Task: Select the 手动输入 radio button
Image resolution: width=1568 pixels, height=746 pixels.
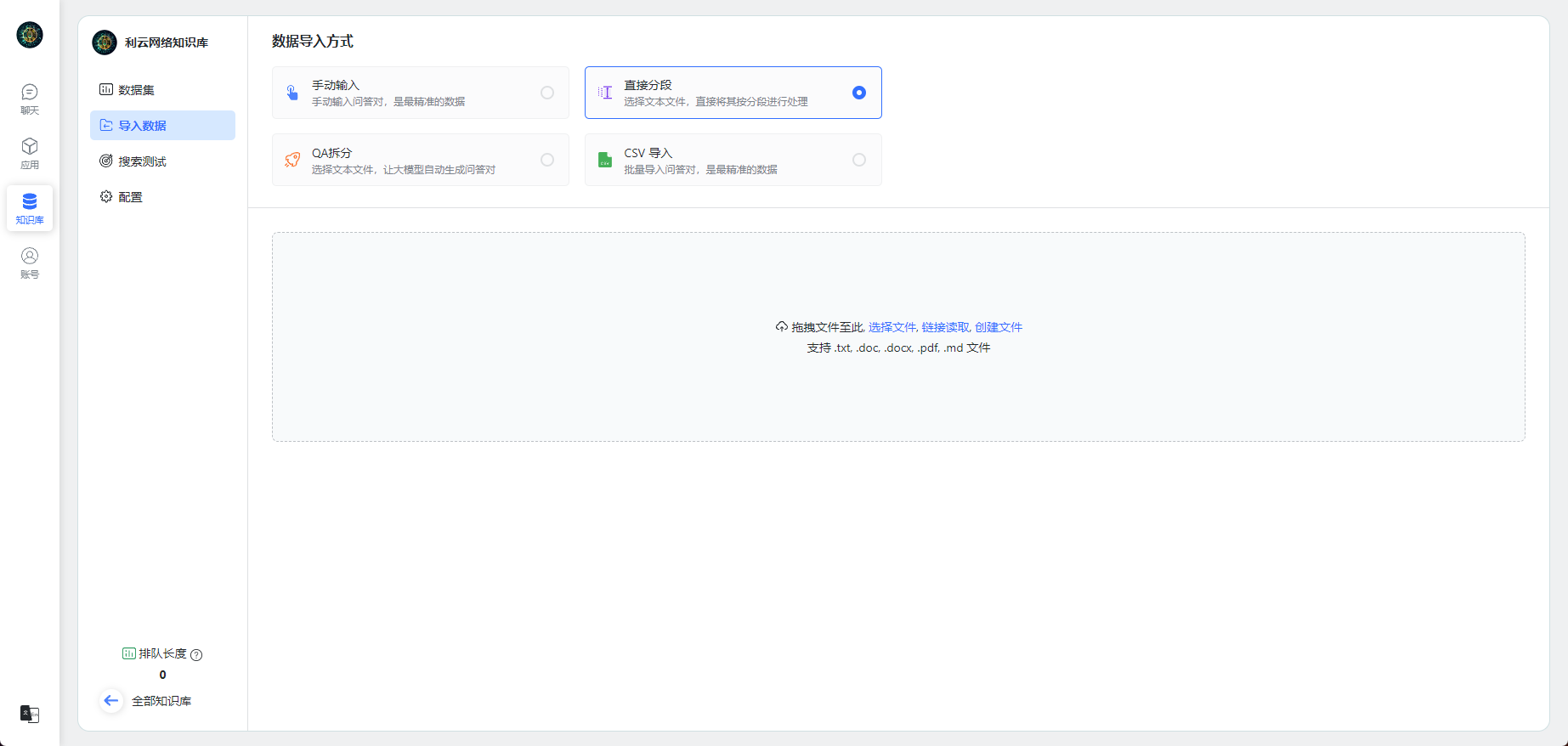Action: click(547, 93)
